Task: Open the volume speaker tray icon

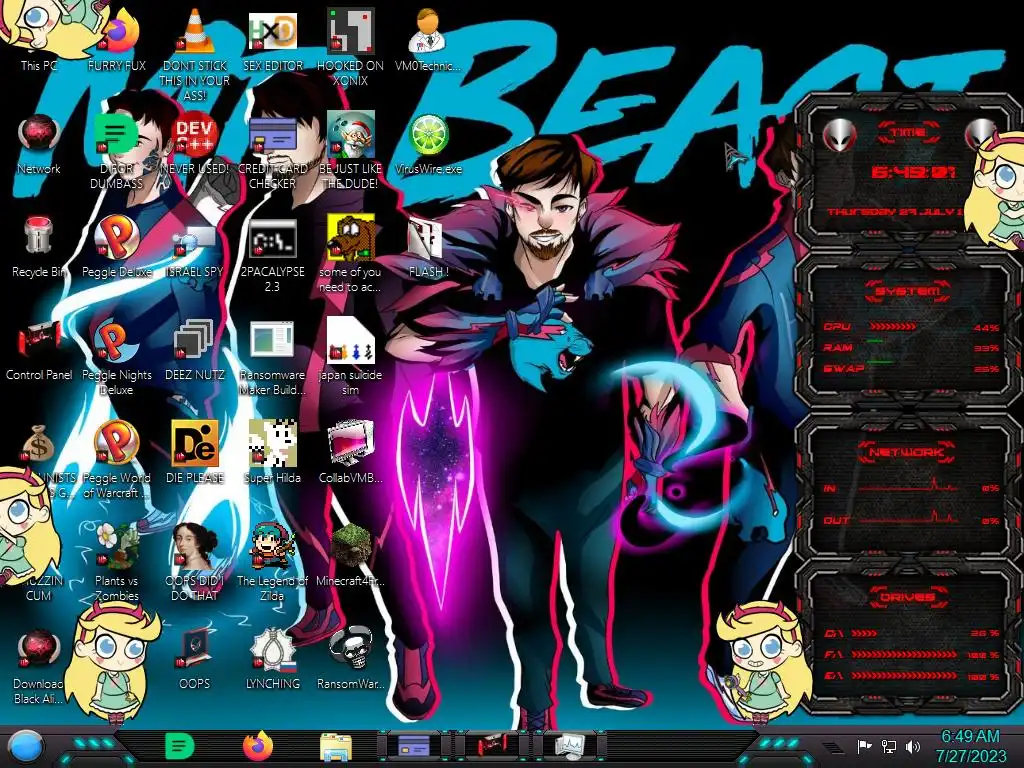Action: tap(913, 746)
